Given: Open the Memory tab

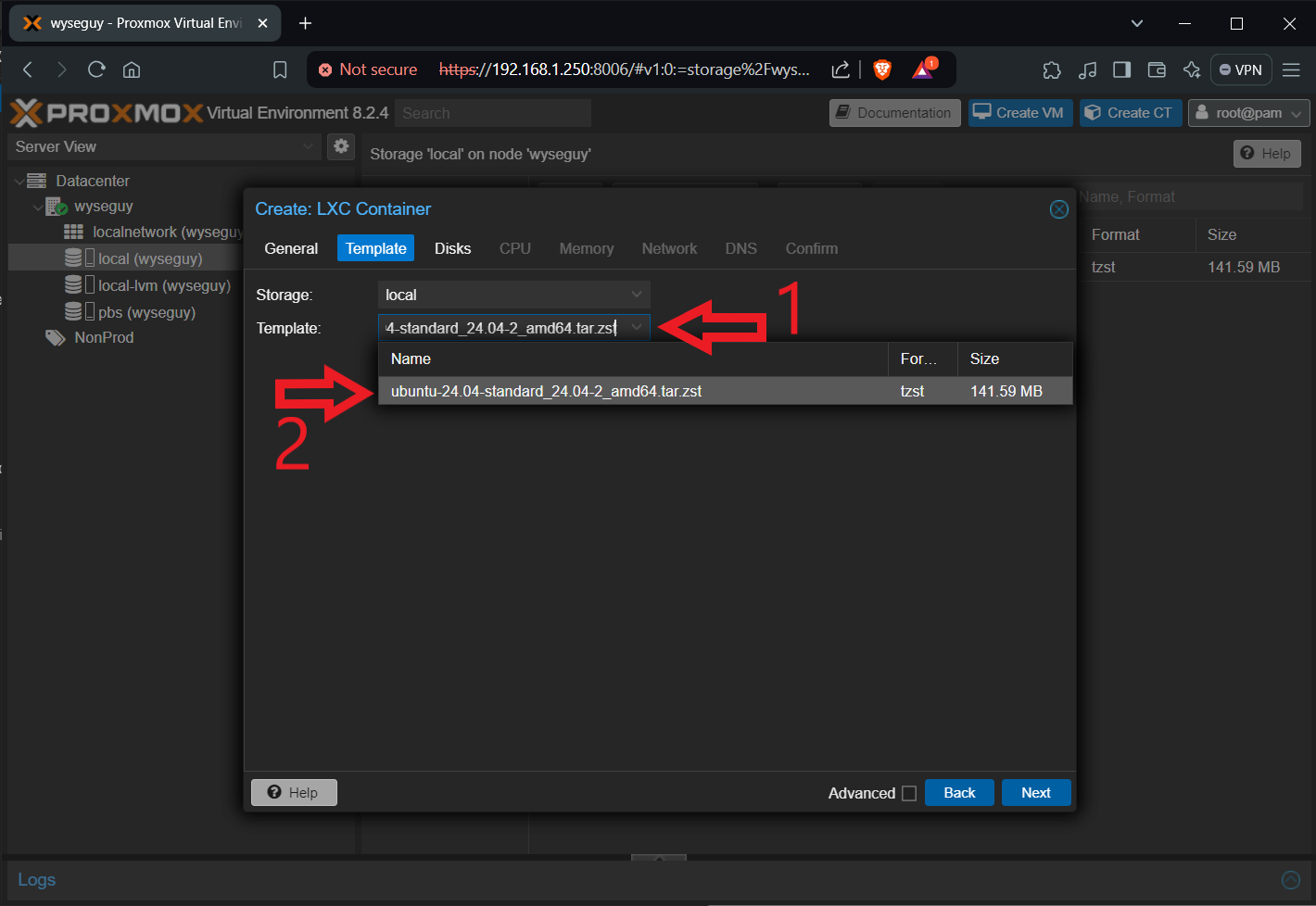Looking at the screenshot, I should [587, 248].
